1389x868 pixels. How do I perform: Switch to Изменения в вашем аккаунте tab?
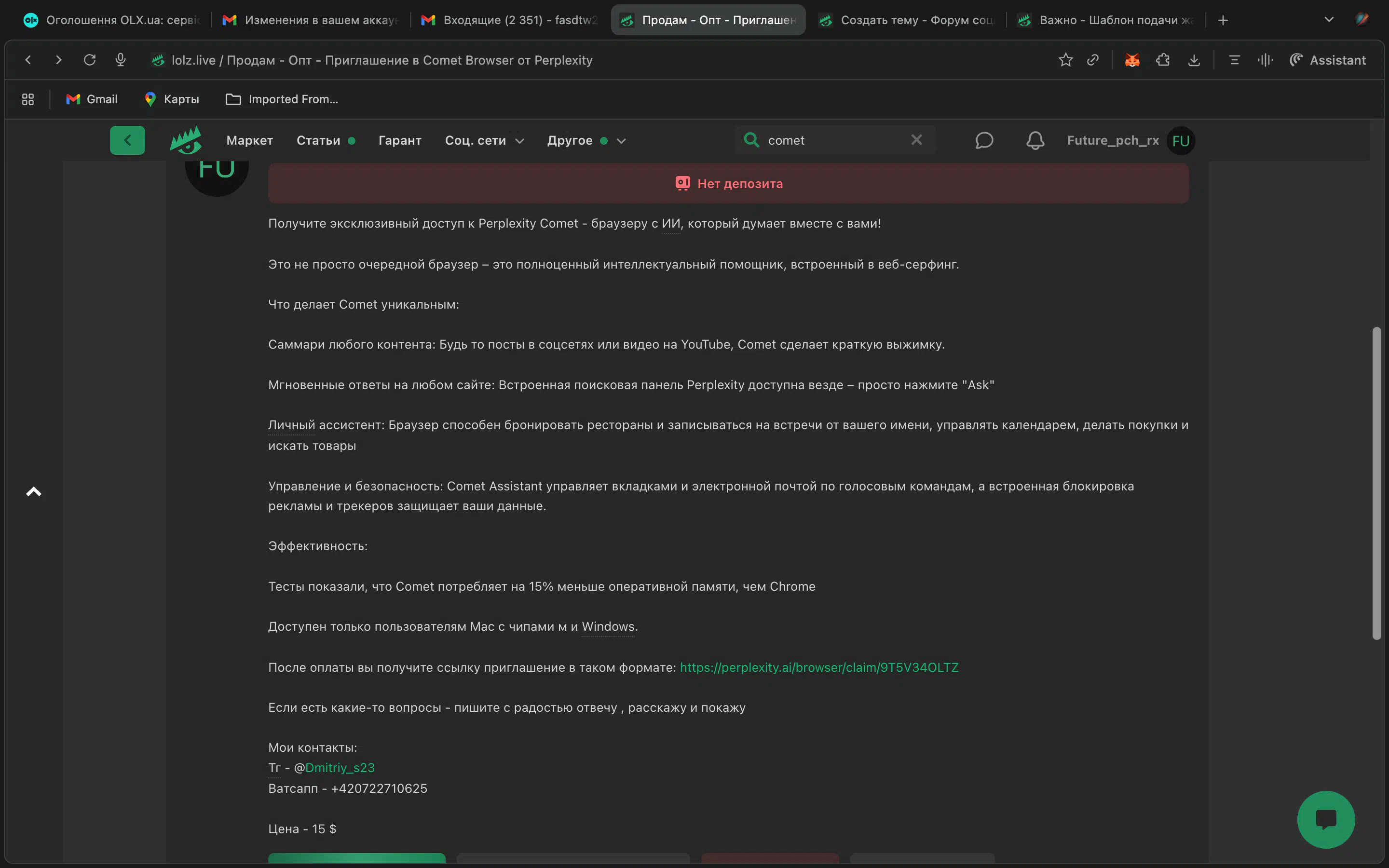pos(311,20)
